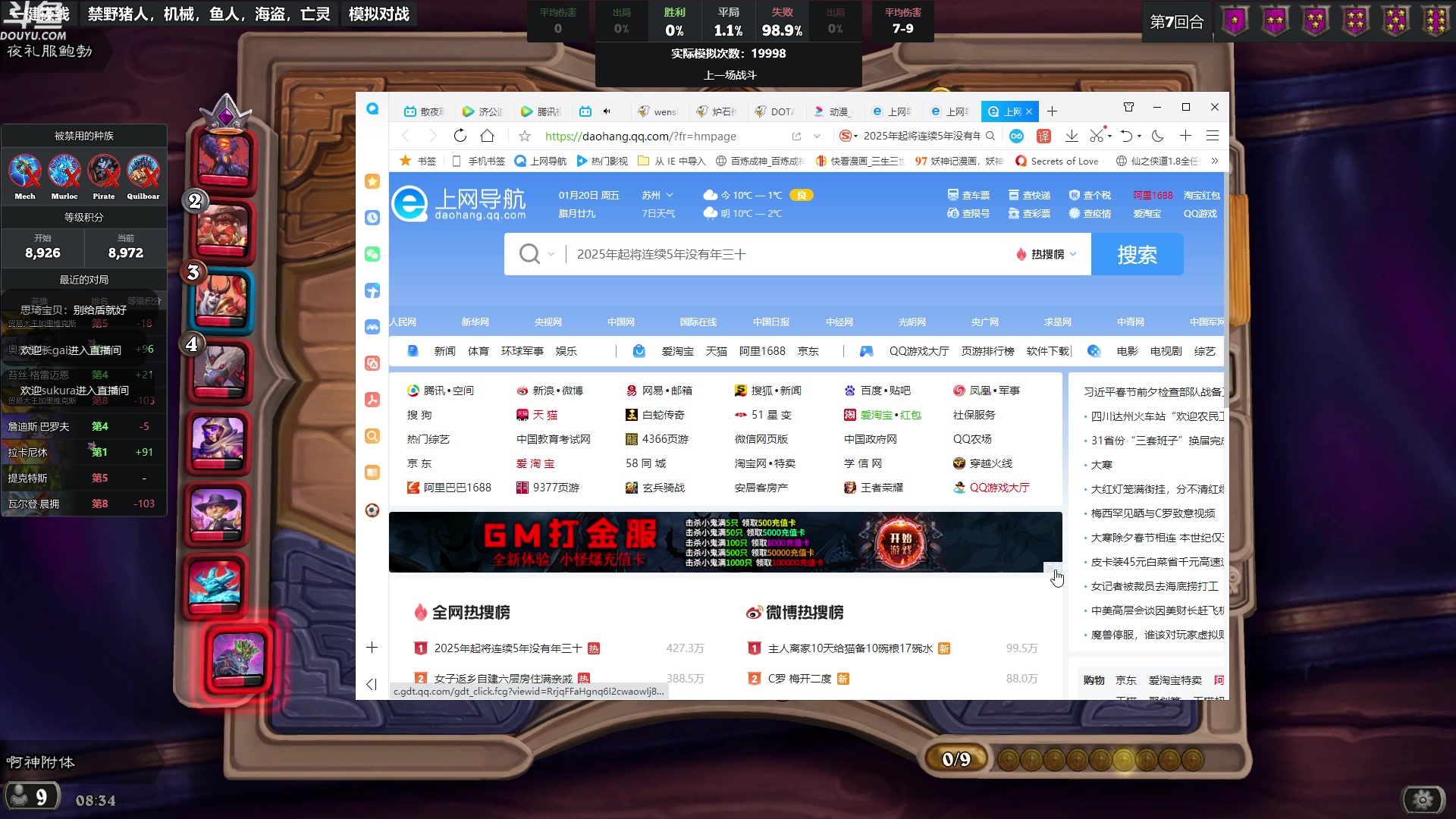Take a screenshot with the scissors tool
The width and height of the screenshot is (1456, 819).
[1096, 136]
